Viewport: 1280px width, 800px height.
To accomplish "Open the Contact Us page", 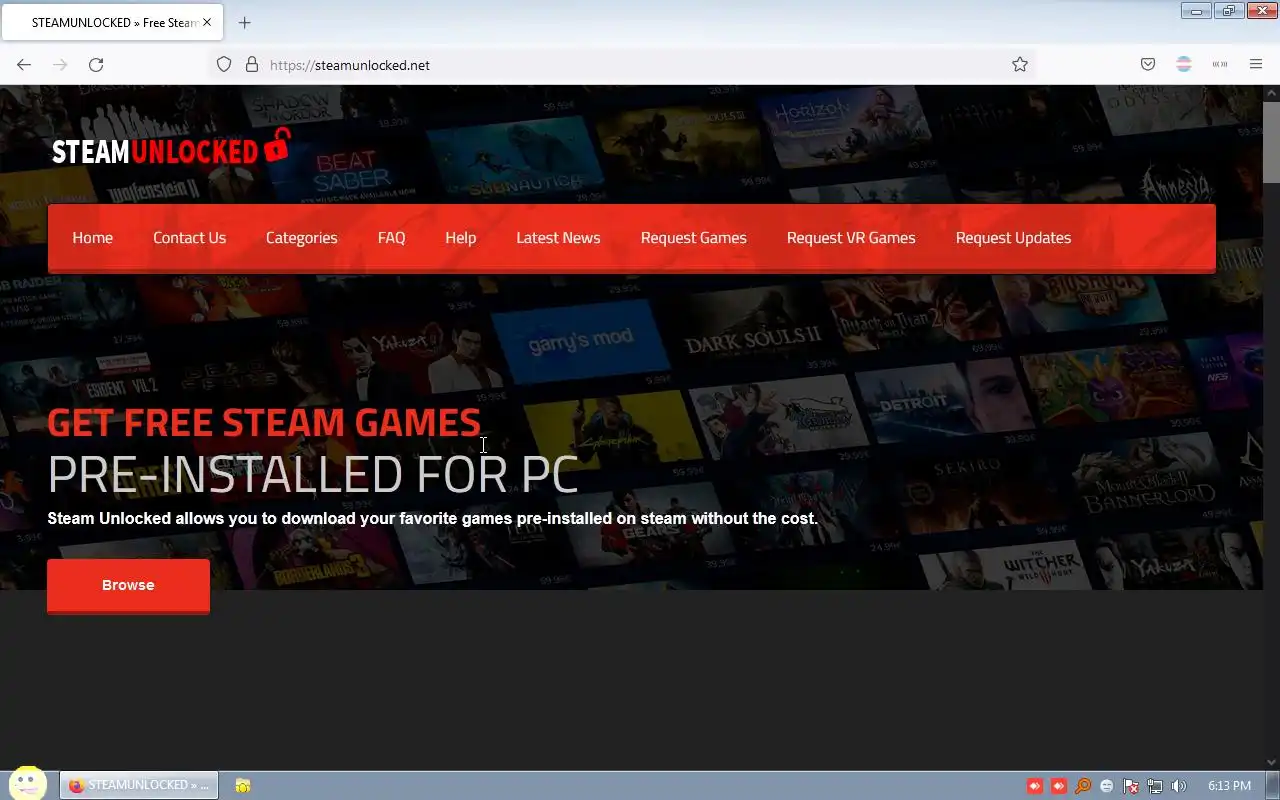I will 189,238.
